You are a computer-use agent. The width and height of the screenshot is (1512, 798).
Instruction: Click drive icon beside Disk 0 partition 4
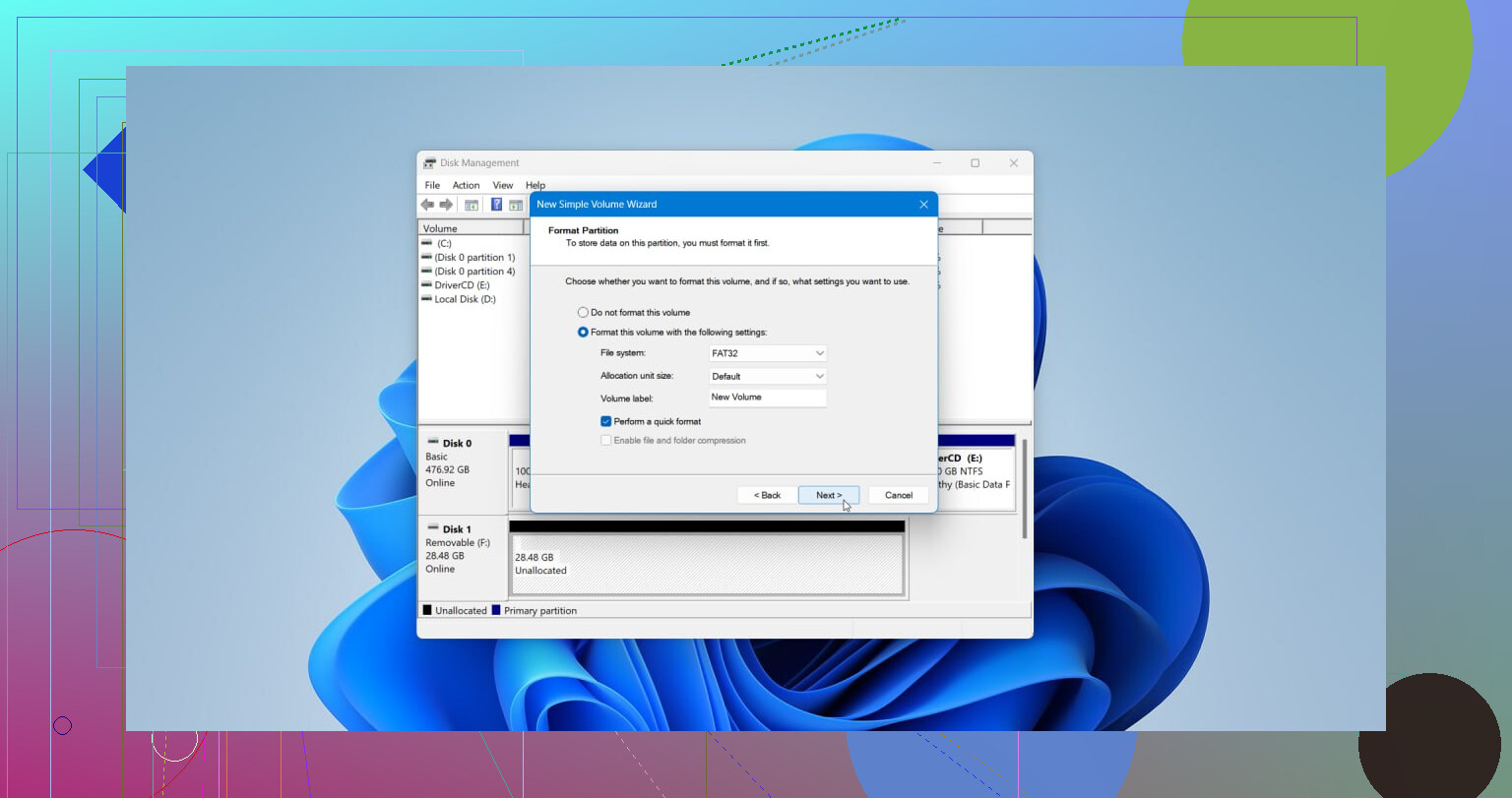coord(427,271)
